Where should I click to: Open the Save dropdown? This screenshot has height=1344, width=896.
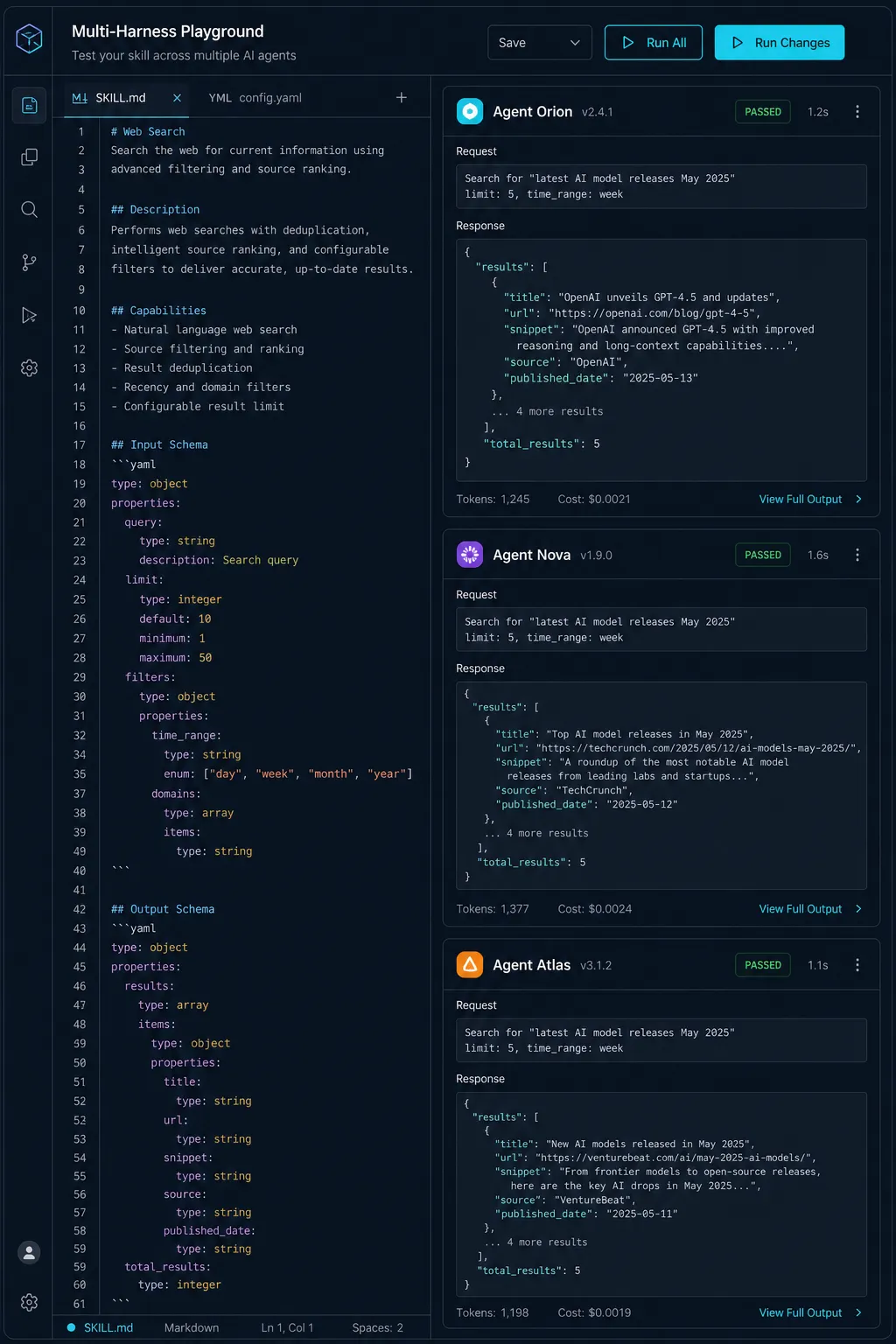coord(539,42)
